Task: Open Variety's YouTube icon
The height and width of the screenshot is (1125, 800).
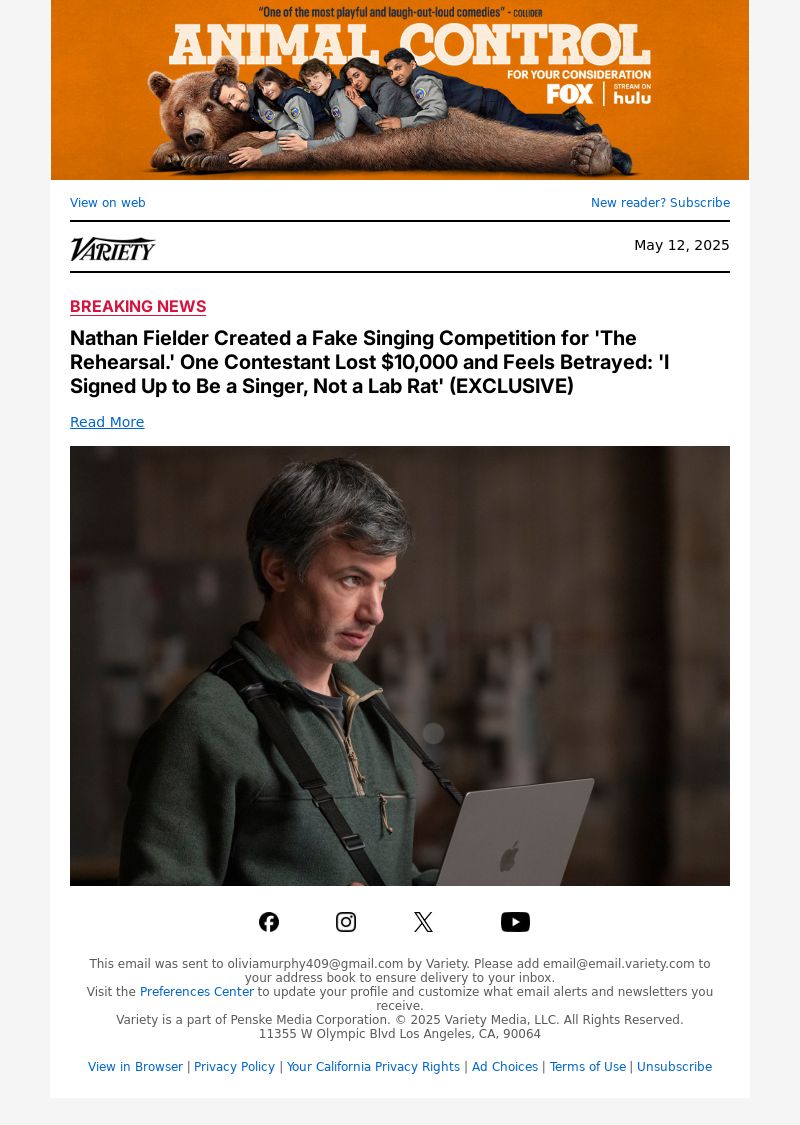Action: pyautogui.click(x=515, y=922)
